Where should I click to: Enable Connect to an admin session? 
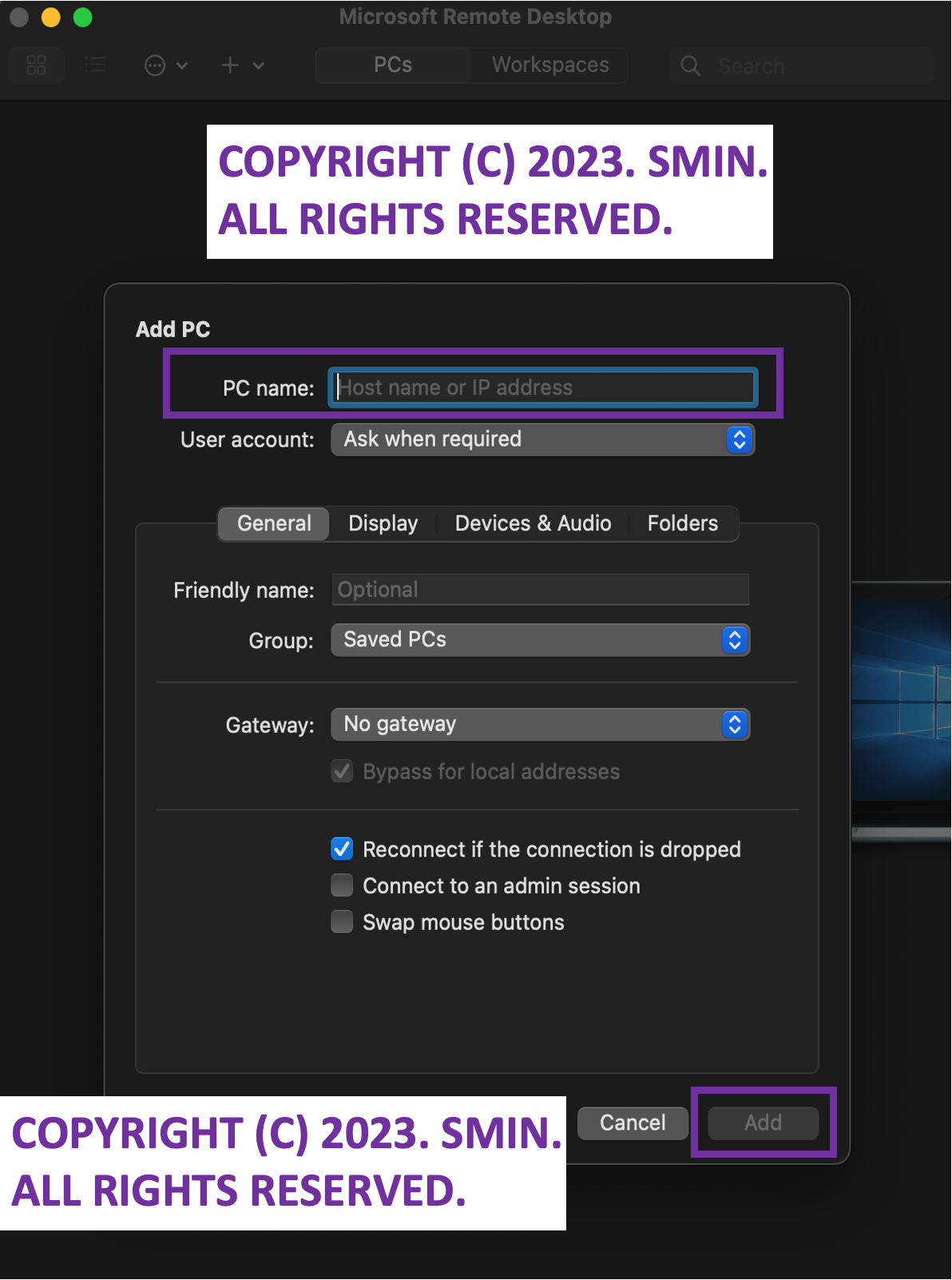[342, 885]
